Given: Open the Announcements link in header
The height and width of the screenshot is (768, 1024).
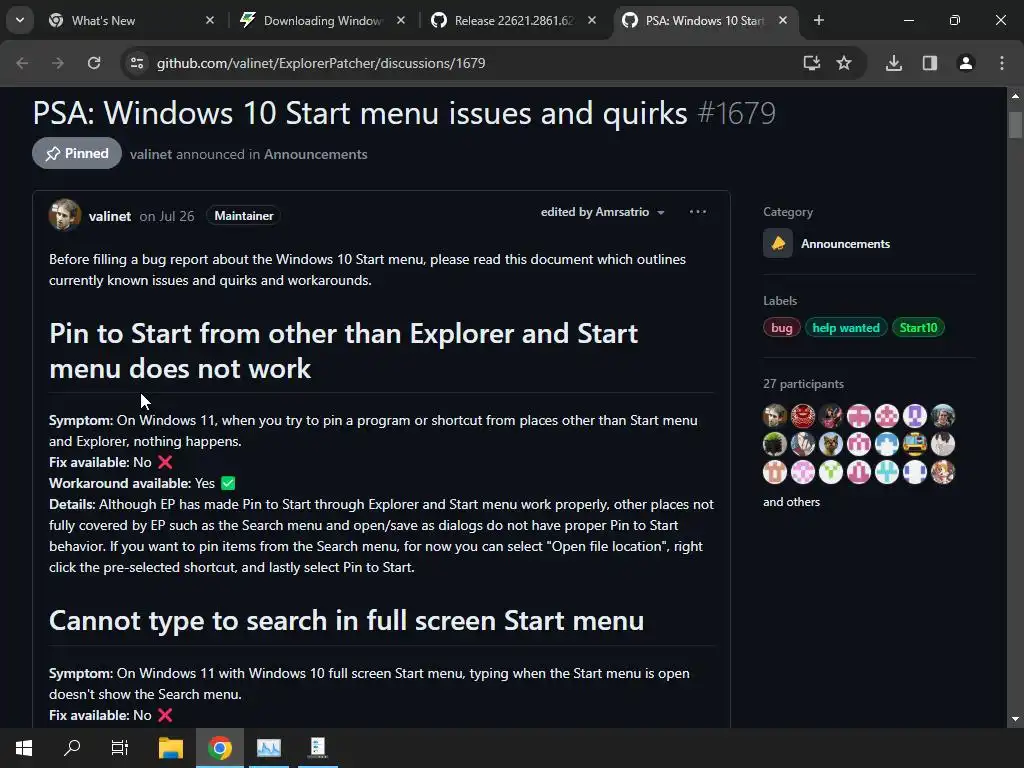Looking at the screenshot, I should click(x=315, y=154).
